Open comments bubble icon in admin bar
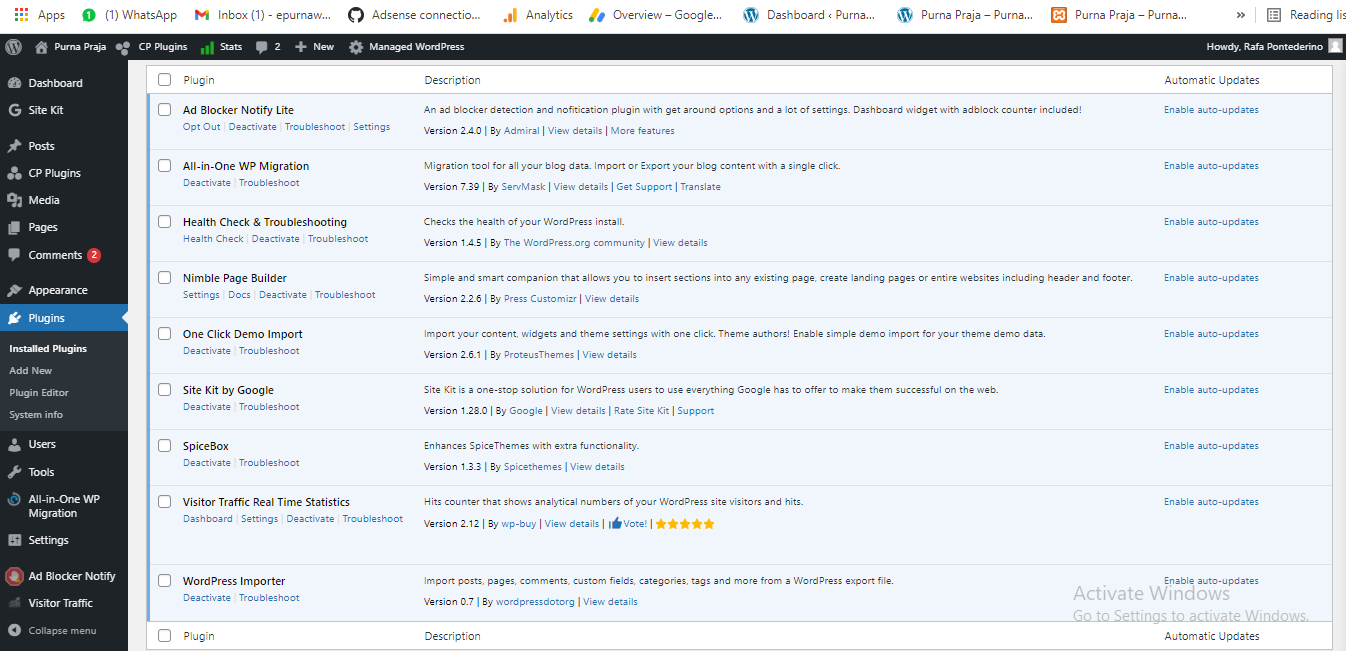This screenshot has width=1346, height=651. tap(261, 47)
